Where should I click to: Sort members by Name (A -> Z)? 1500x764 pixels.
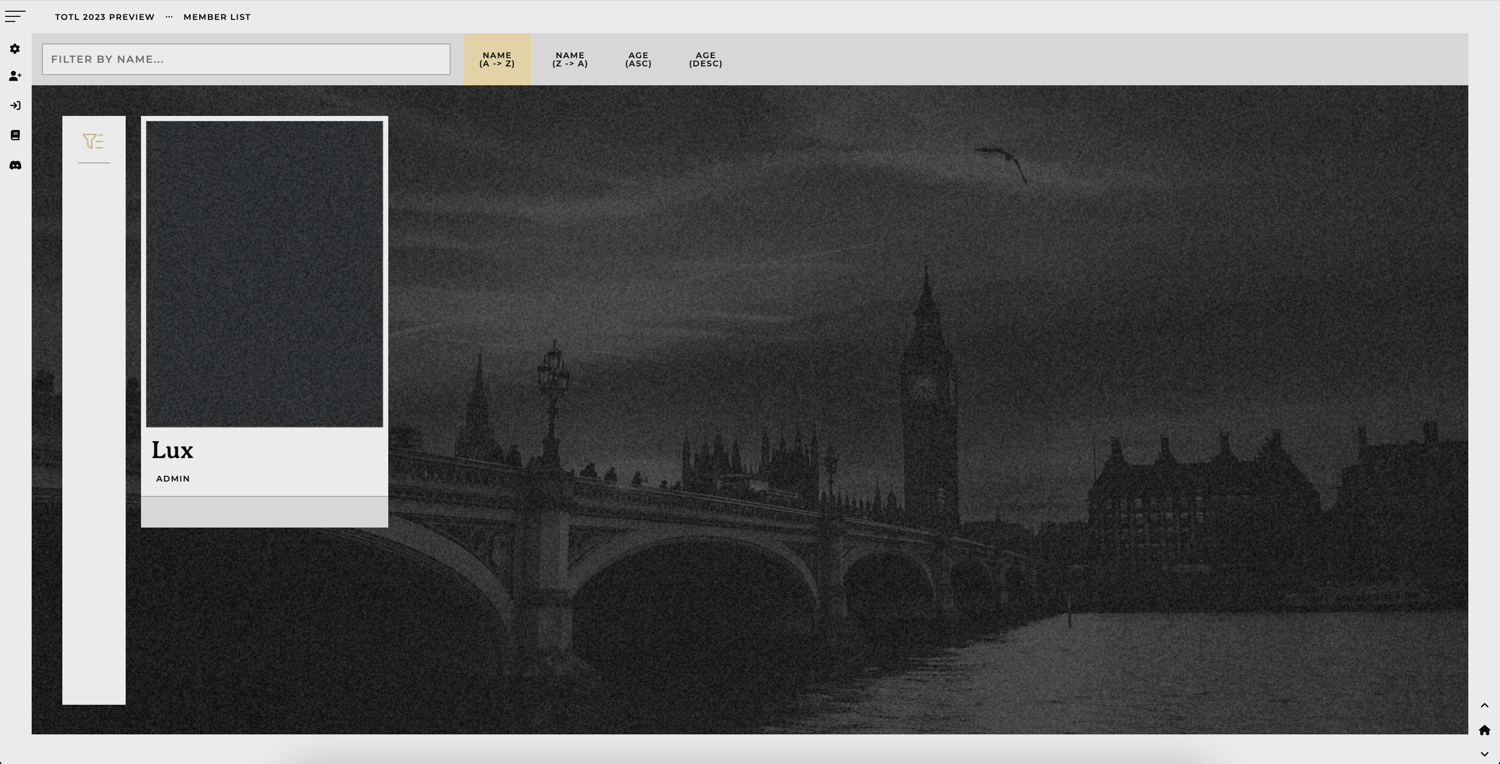497,59
